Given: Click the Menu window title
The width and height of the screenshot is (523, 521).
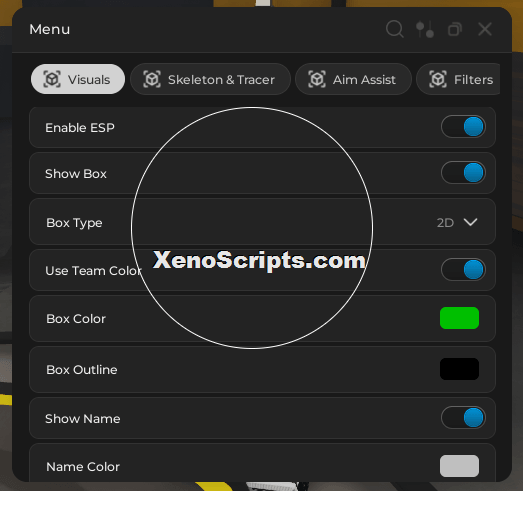Looking at the screenshot, I should (x=50, y=29).
